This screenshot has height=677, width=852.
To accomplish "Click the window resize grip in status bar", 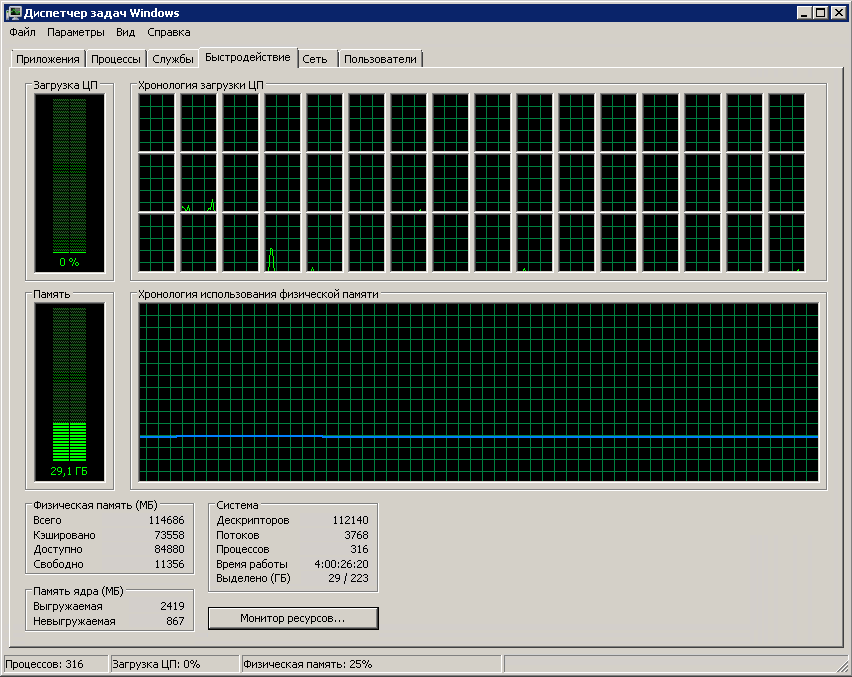I will click(842, 666).
